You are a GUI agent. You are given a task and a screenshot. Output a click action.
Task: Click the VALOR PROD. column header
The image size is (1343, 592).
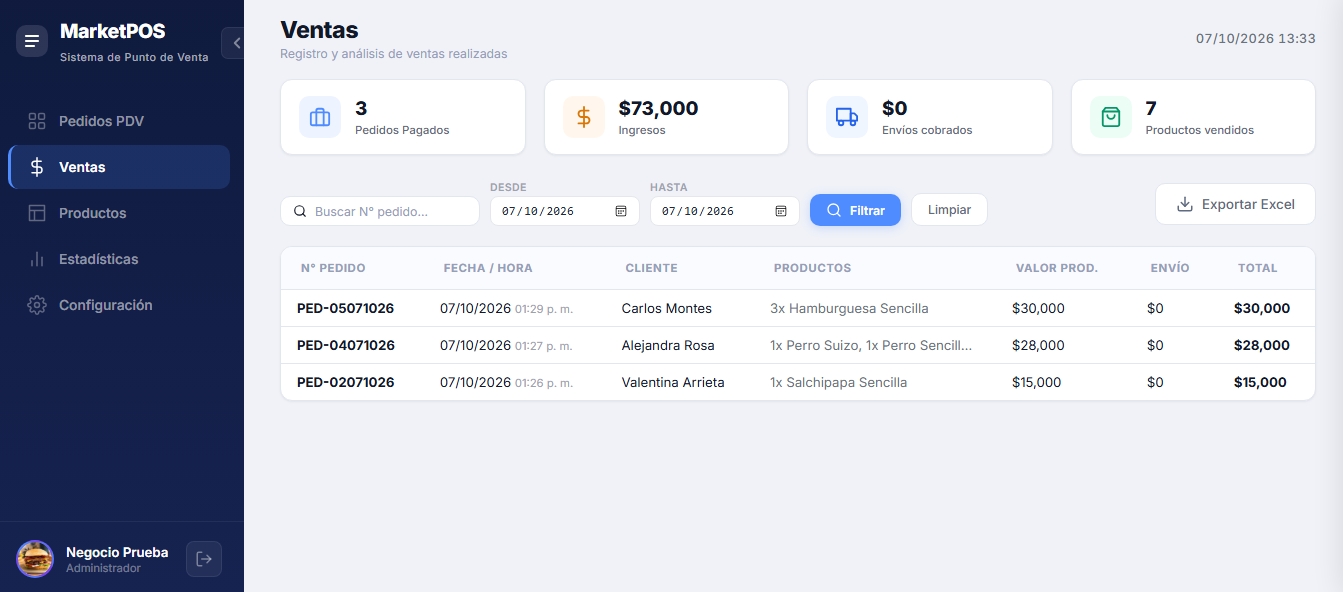point(1057,268)
